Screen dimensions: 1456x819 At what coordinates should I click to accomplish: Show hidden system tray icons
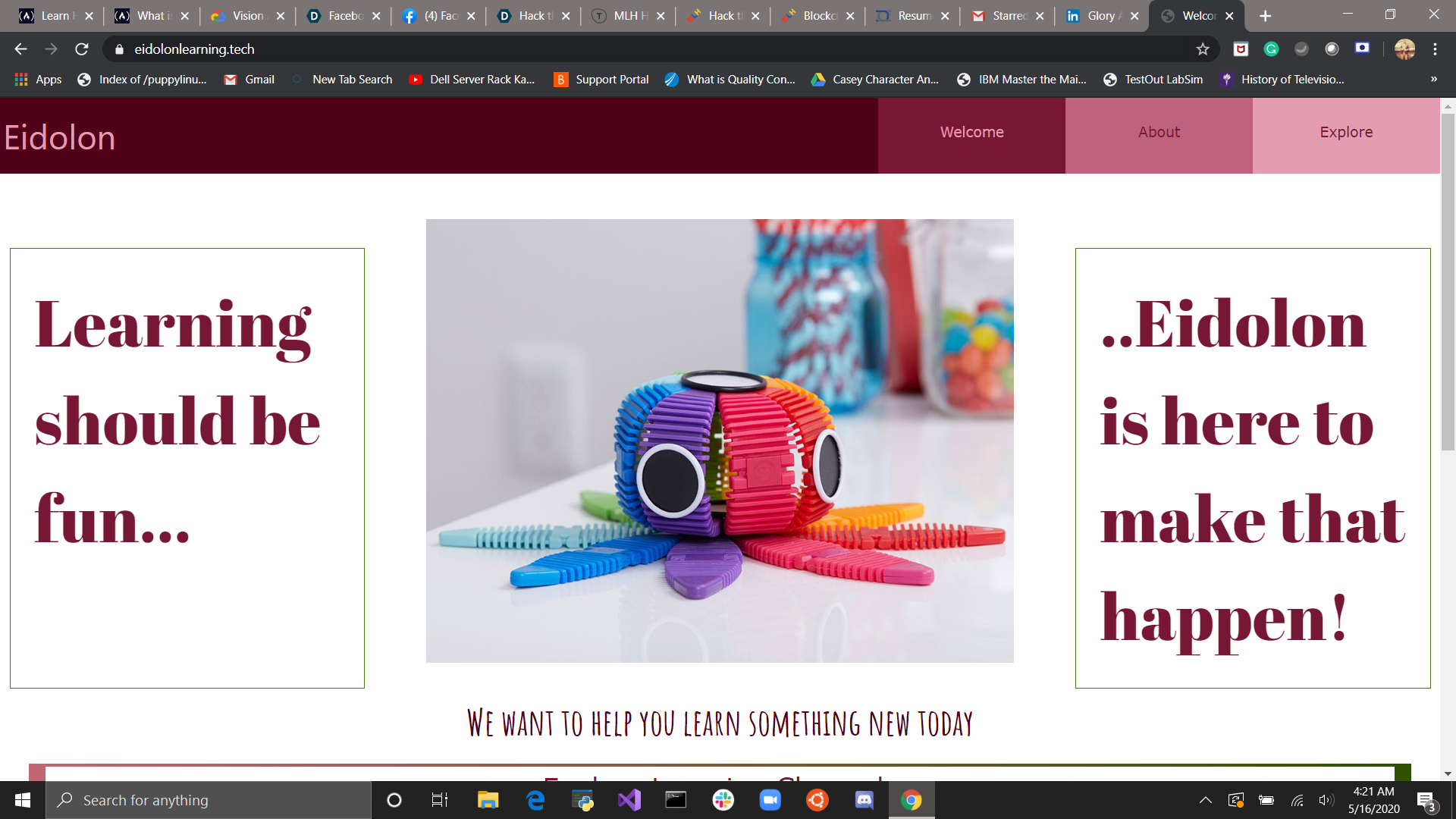pyautogui.click(x=1205, y=800)
